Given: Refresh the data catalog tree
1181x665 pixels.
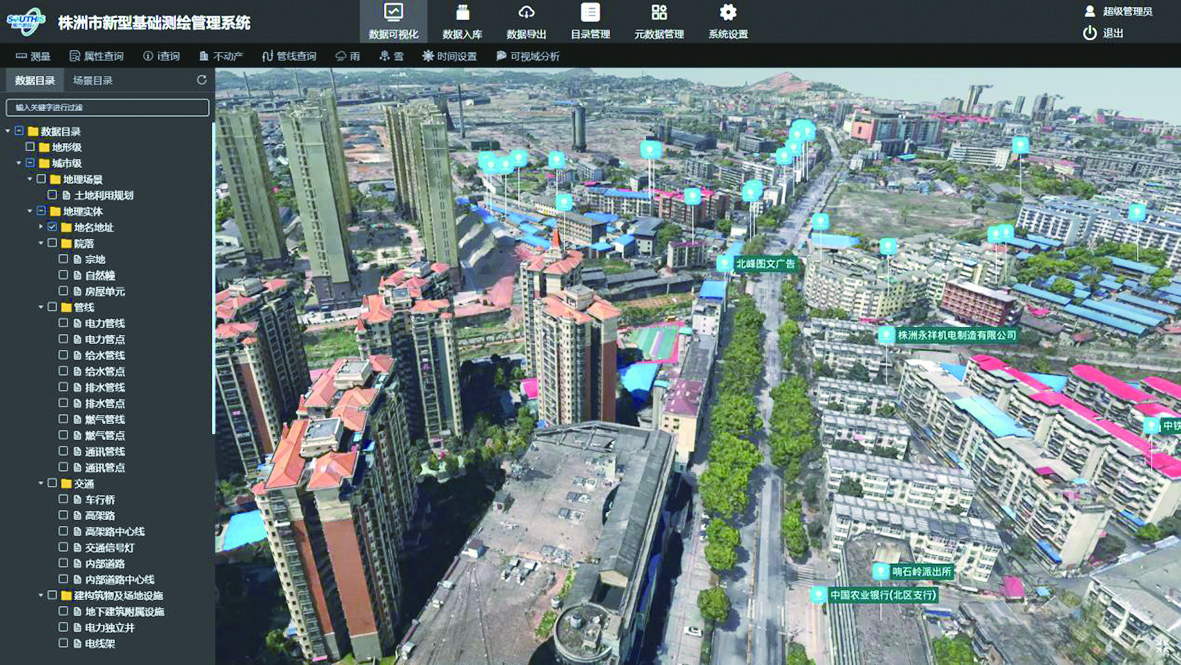Looking at the screenshot, I should pos(201,80).
